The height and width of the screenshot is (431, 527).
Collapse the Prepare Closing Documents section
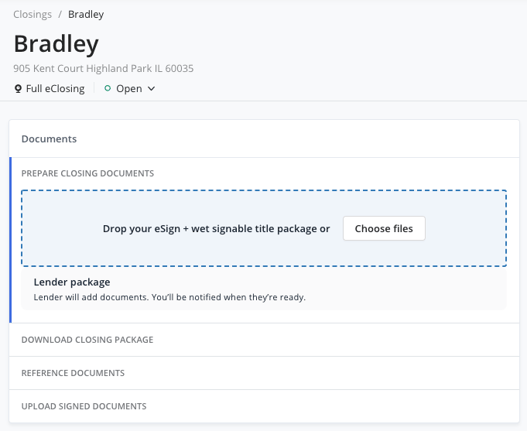88,173
